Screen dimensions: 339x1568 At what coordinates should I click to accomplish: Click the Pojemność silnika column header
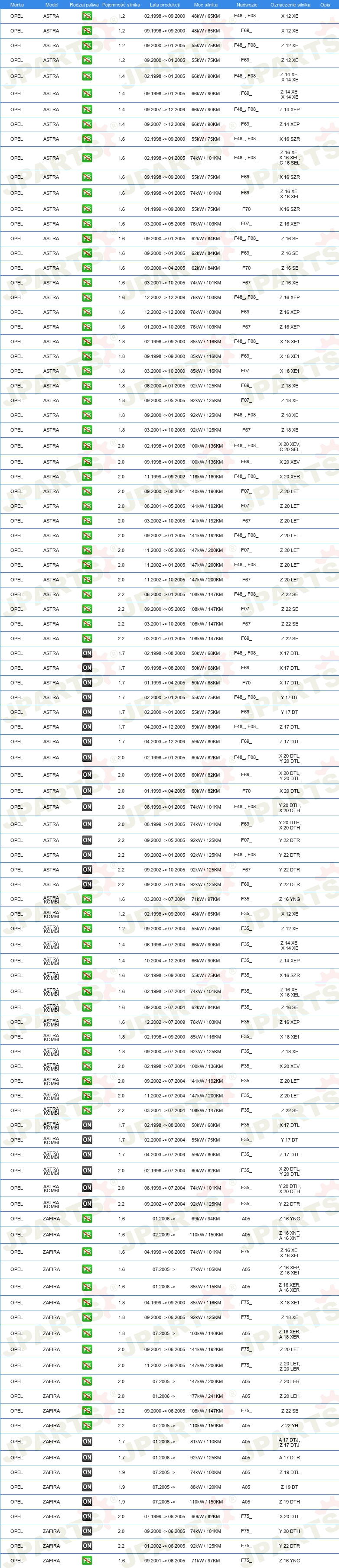(121, 4)
